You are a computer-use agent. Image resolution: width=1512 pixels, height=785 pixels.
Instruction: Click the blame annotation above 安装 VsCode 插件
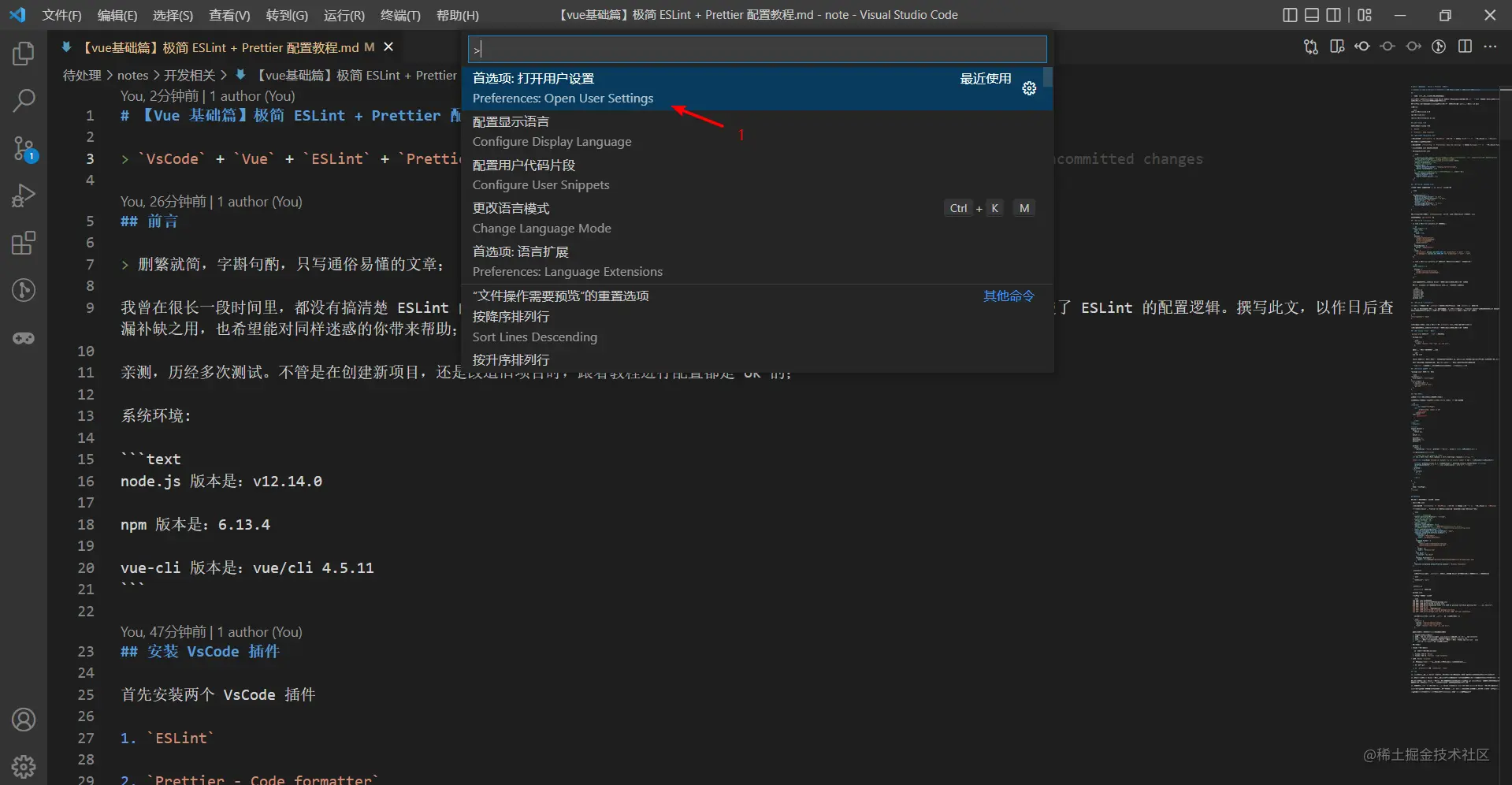211,631
